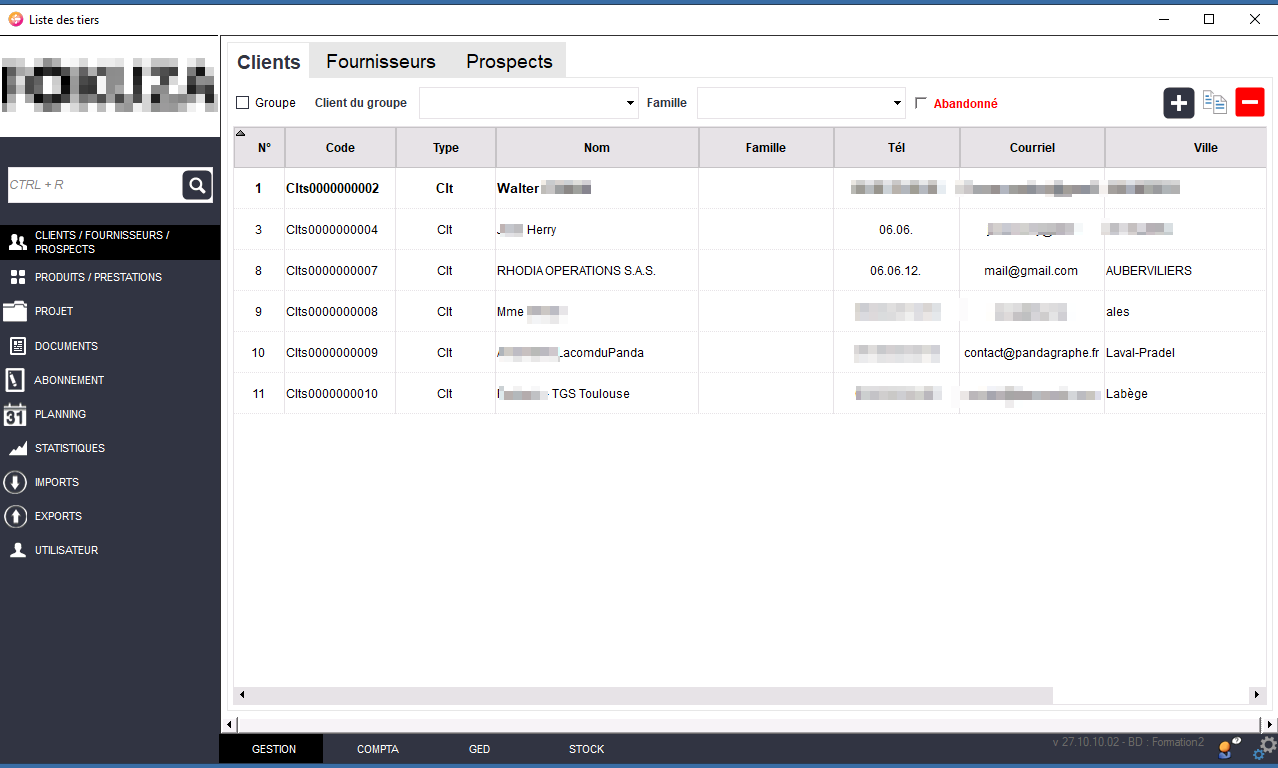Viewport: 1278px width, 768px height.
Task: Open the settings gears icon at bottom right
Action: click(x=1266, y=748)
